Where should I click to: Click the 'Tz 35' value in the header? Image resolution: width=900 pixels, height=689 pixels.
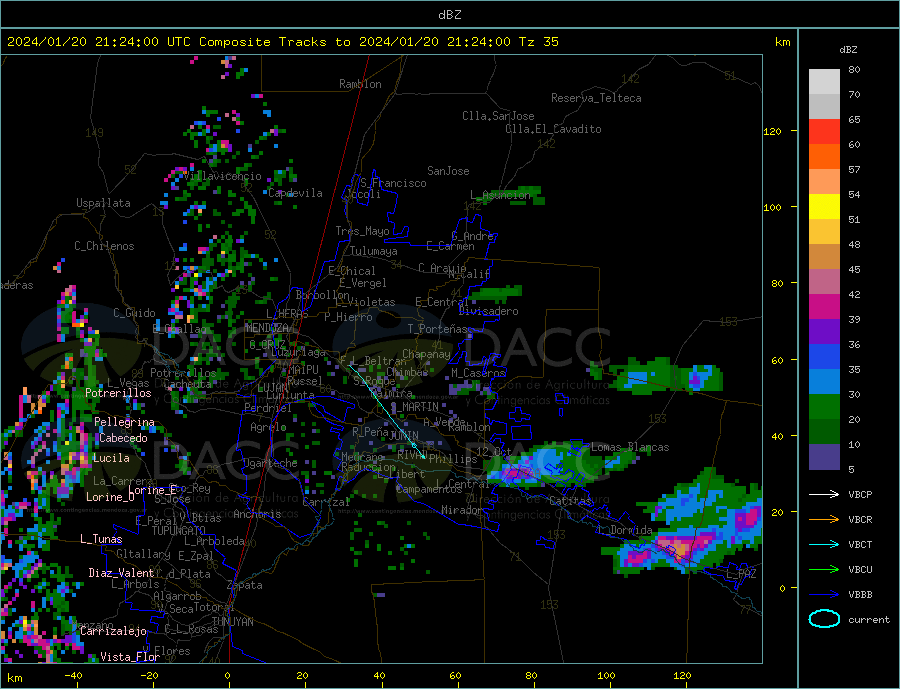539,42
